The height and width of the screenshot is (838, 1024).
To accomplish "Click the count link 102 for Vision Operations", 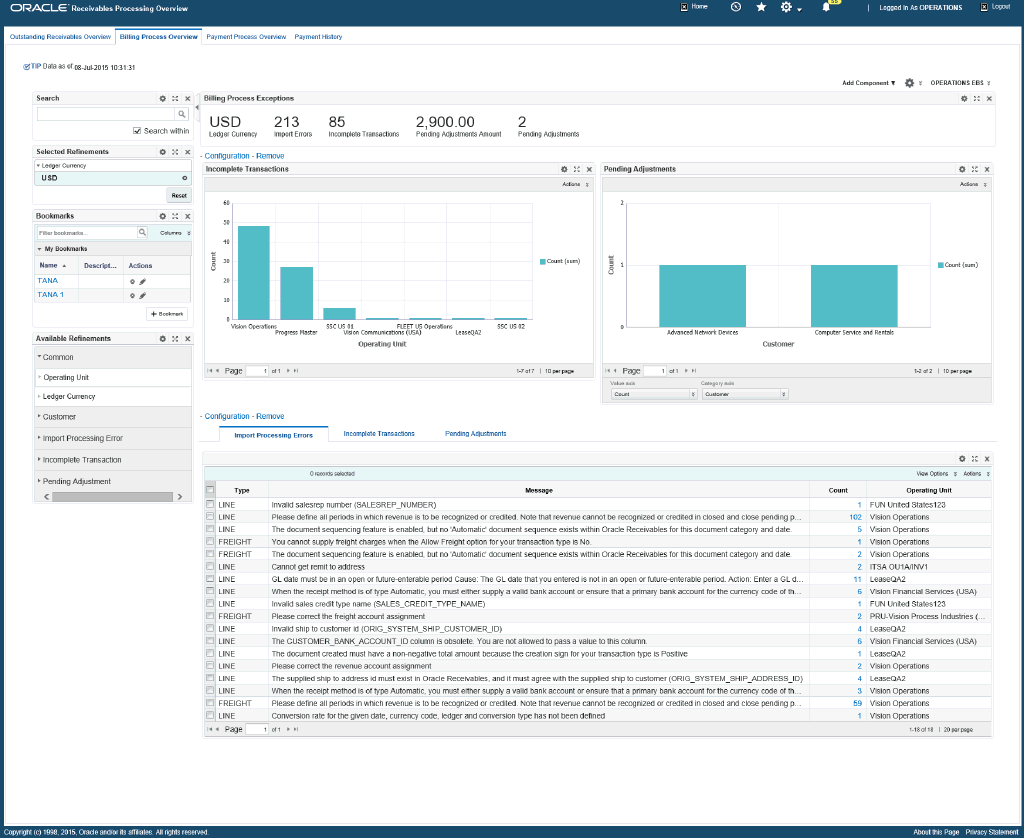I will [855, 517].
